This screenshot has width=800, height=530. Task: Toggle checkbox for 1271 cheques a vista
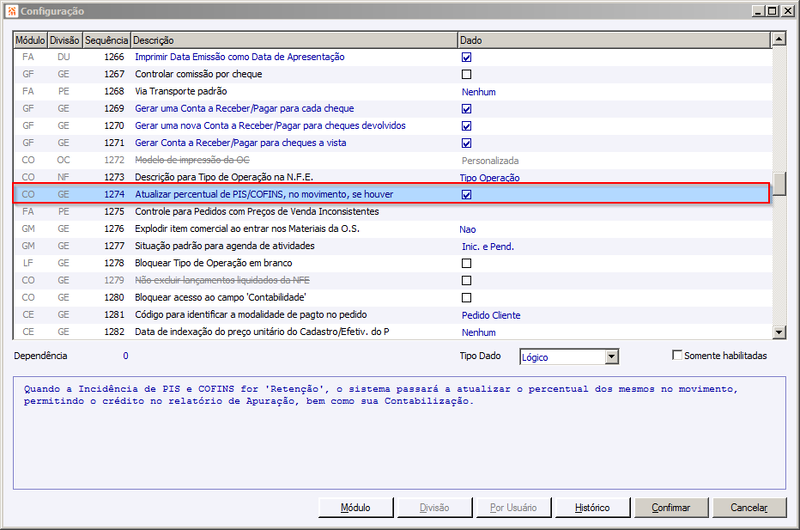coord(466,143)
